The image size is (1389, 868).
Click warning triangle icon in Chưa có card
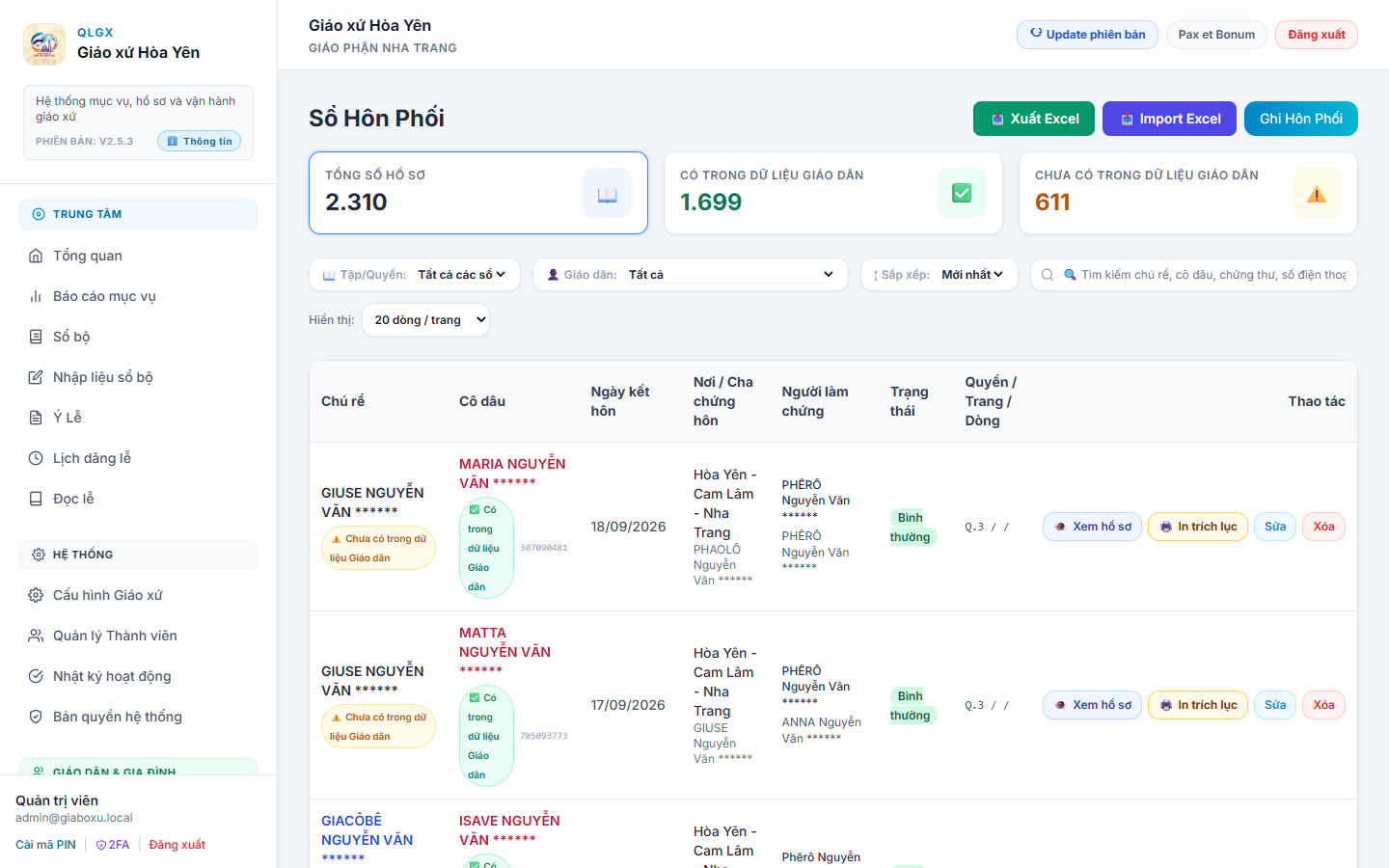click(x=1317, y=193)
